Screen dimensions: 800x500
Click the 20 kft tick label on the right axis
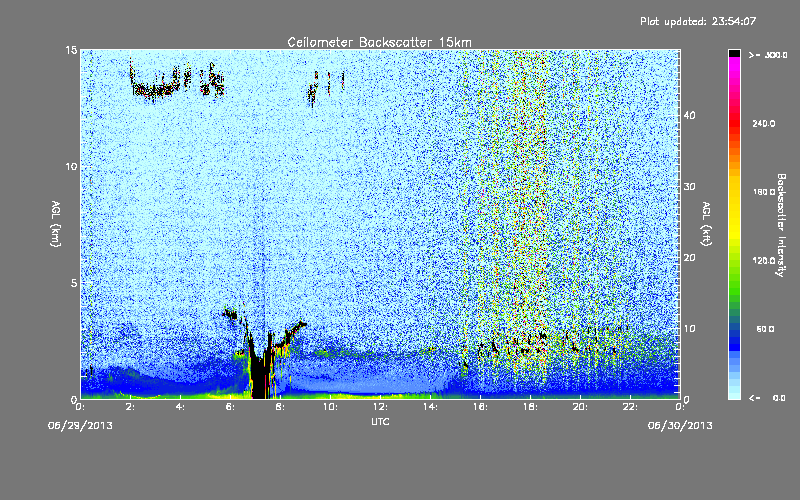(689, 258)
